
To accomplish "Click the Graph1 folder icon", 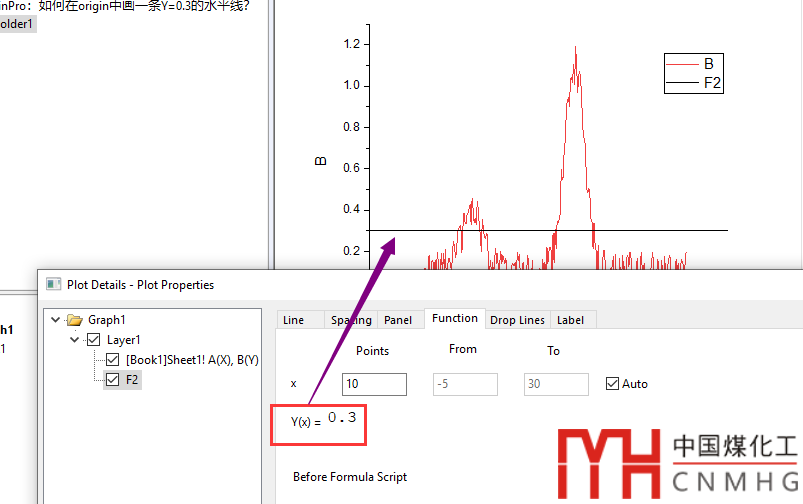I will point(73,321).
